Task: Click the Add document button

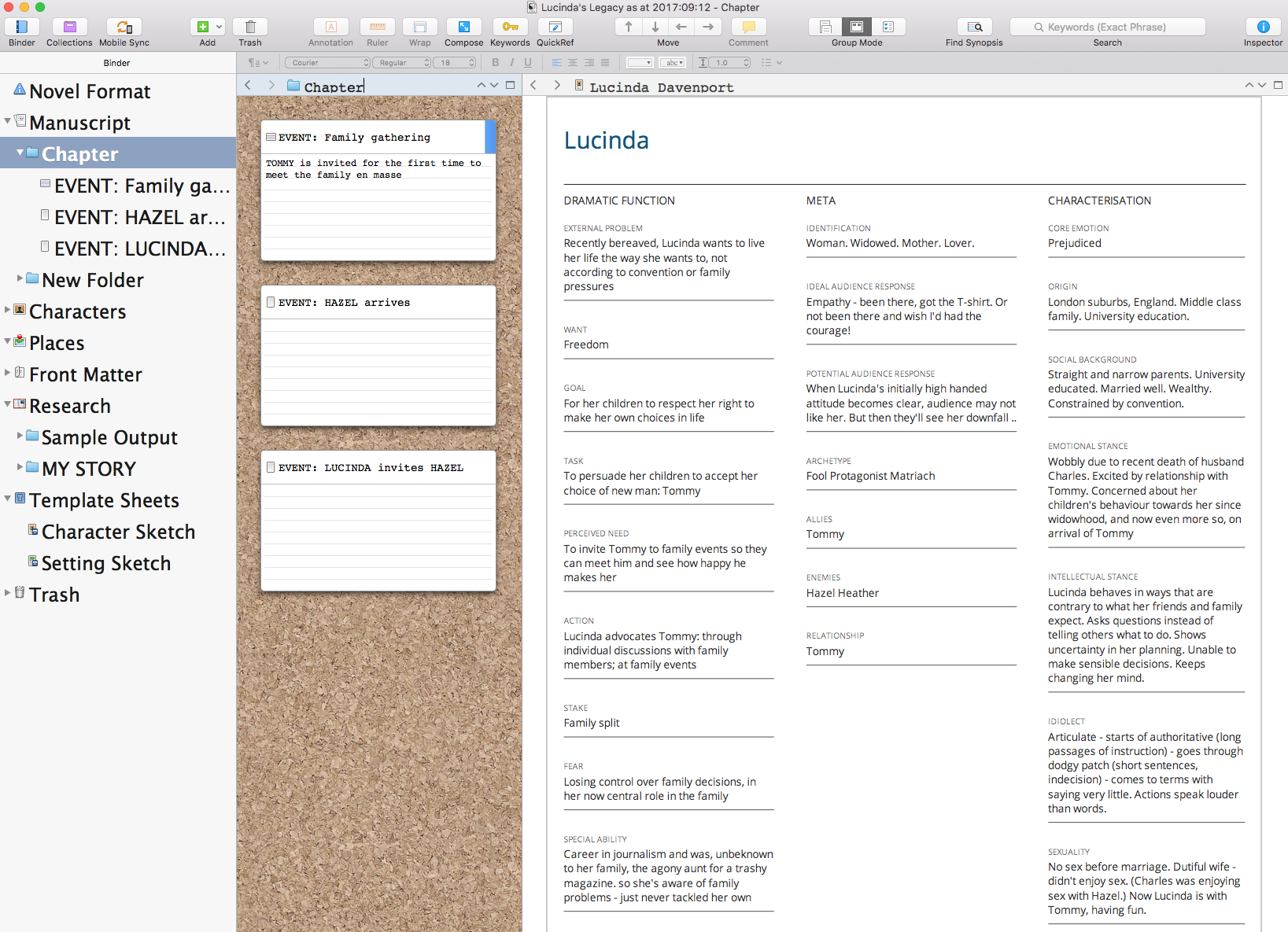Action: point(202,27)
